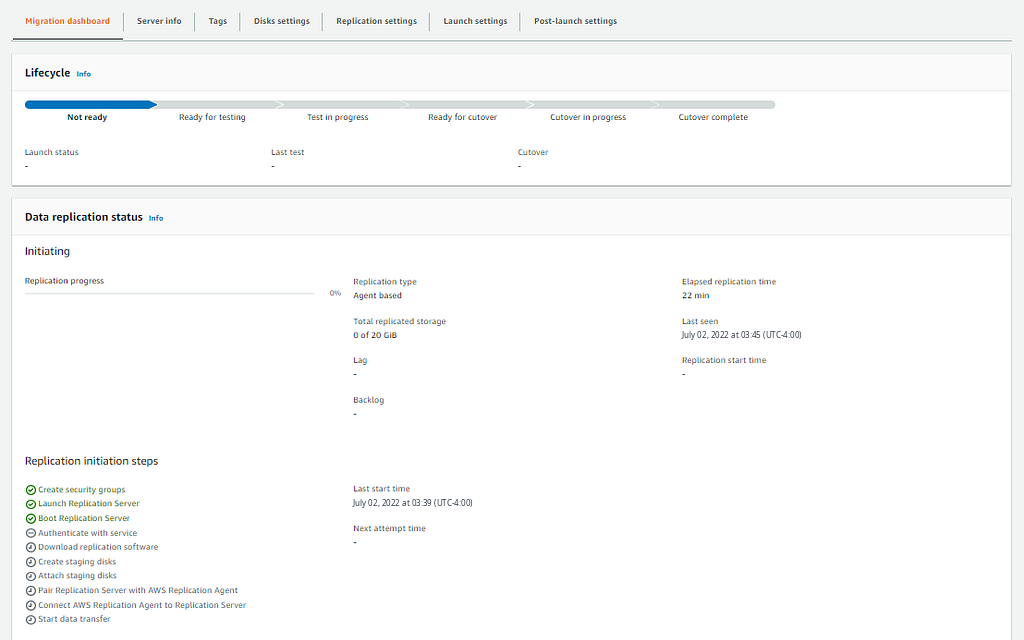Click the Initiating status heading
This screenshot has height=640, width=1024.
click(47, 251)
